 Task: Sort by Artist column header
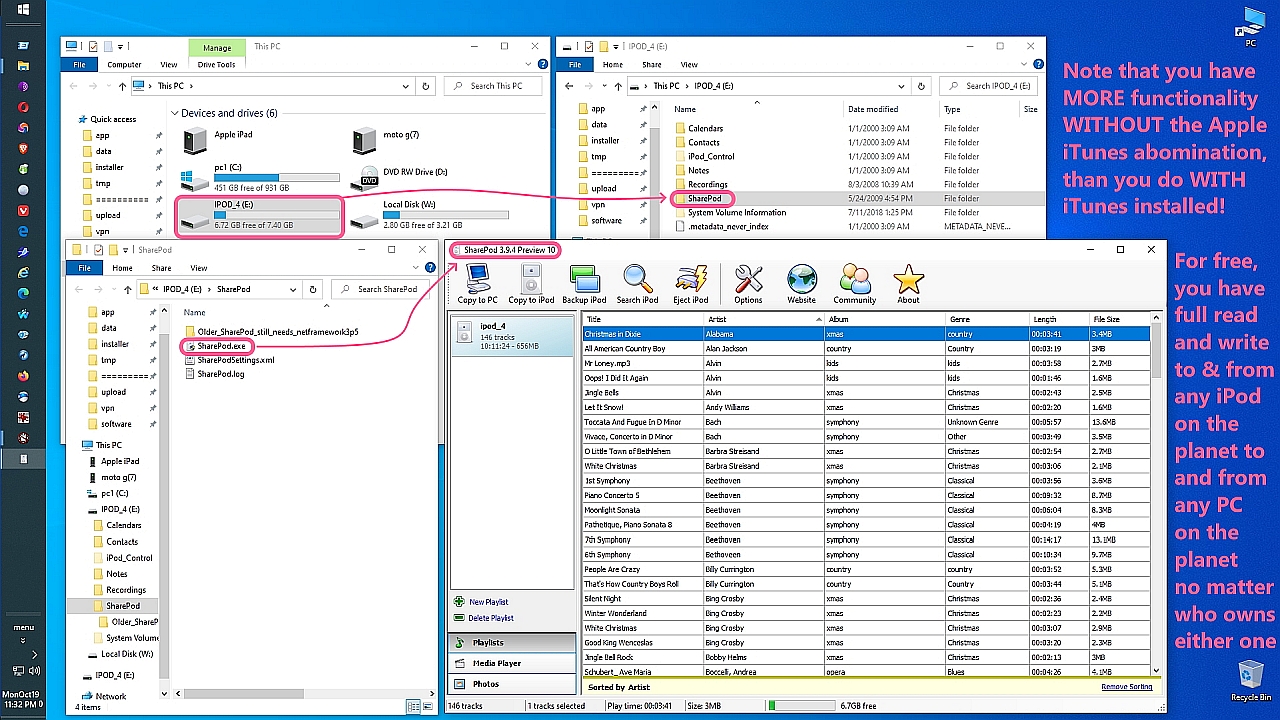[762, 319]
